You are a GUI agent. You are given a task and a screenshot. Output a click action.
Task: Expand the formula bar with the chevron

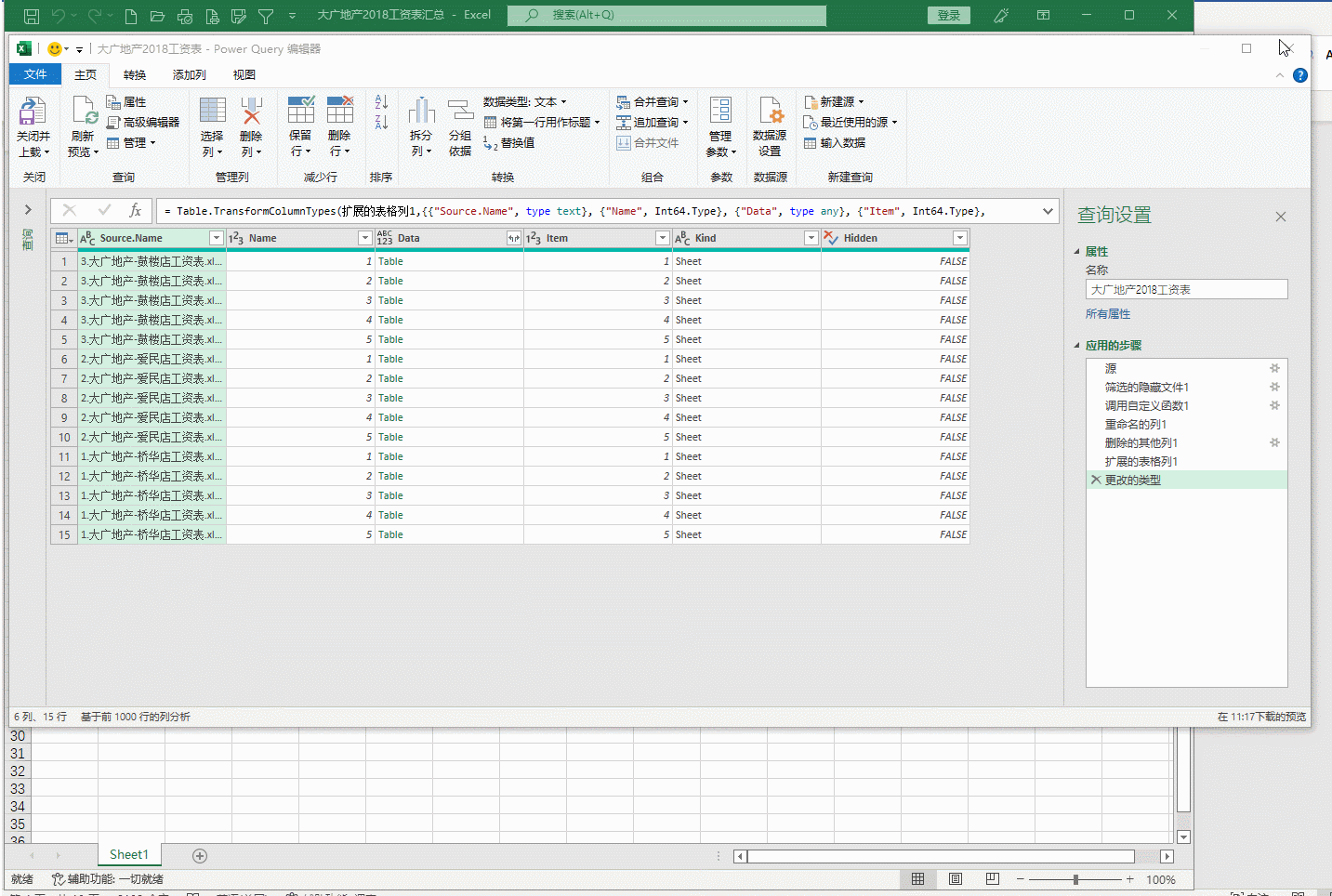1048,211
